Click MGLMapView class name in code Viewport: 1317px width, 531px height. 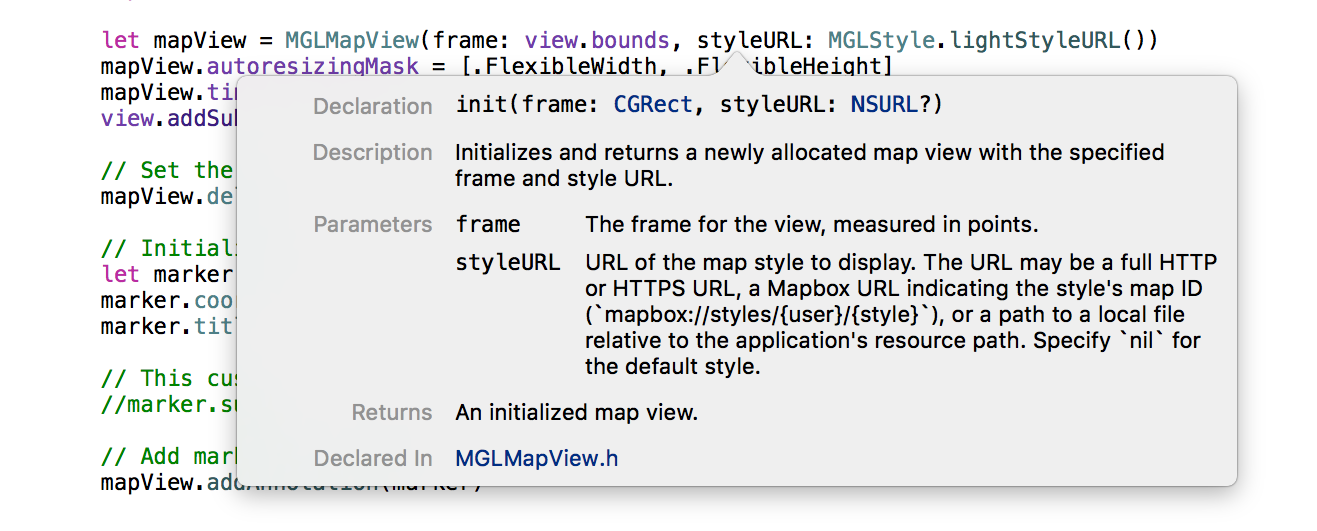point(352,41)
